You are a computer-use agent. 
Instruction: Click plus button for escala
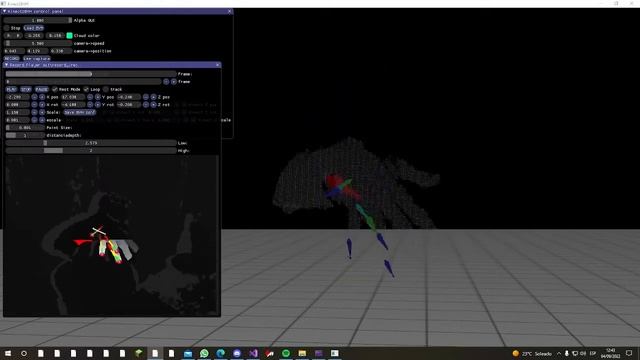(42, 120)
